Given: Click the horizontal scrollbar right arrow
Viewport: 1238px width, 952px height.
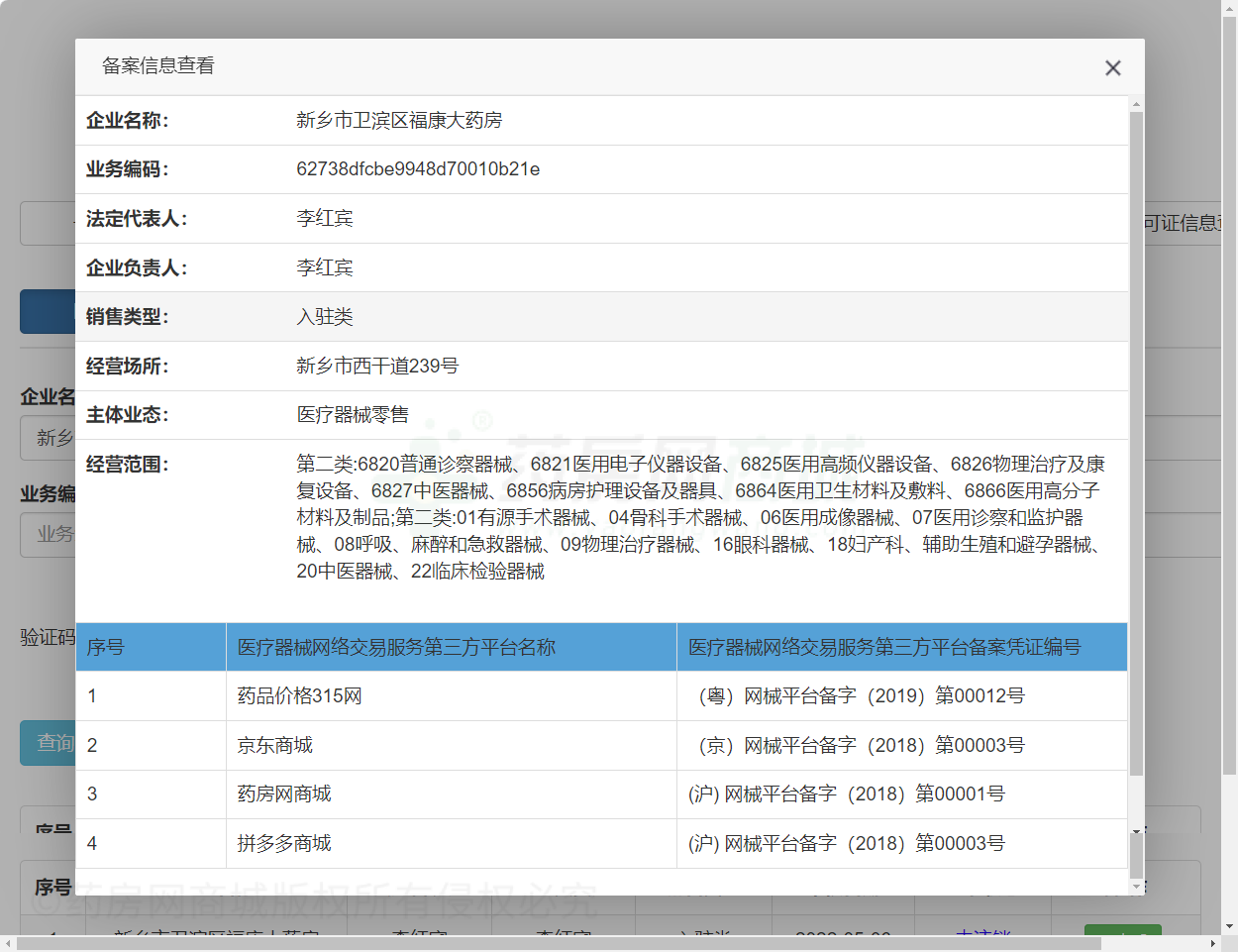Looking at the screenshot, I should coord(1213,944).
